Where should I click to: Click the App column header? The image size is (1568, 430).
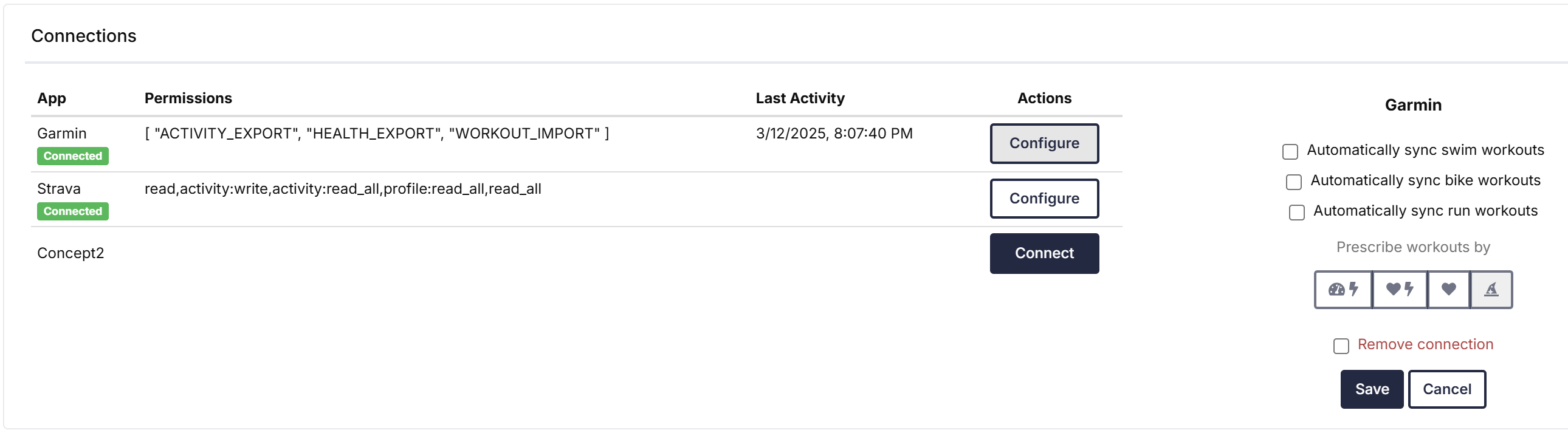[x=52, y=98]
